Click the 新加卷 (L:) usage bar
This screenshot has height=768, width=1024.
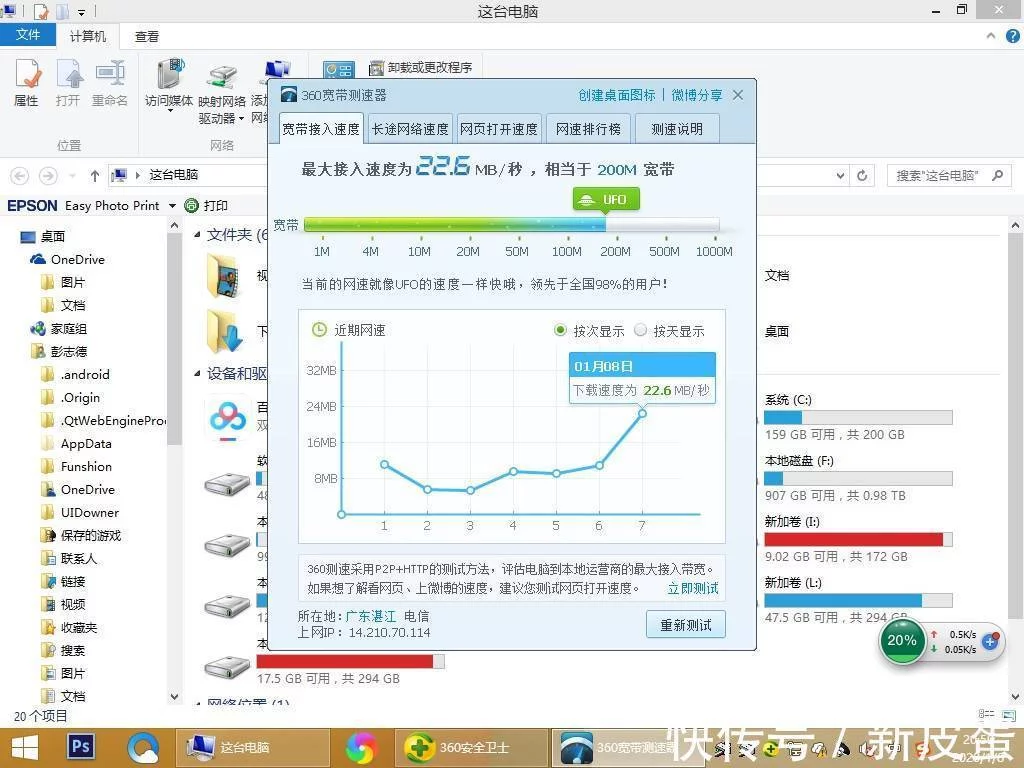click(858, 600)
